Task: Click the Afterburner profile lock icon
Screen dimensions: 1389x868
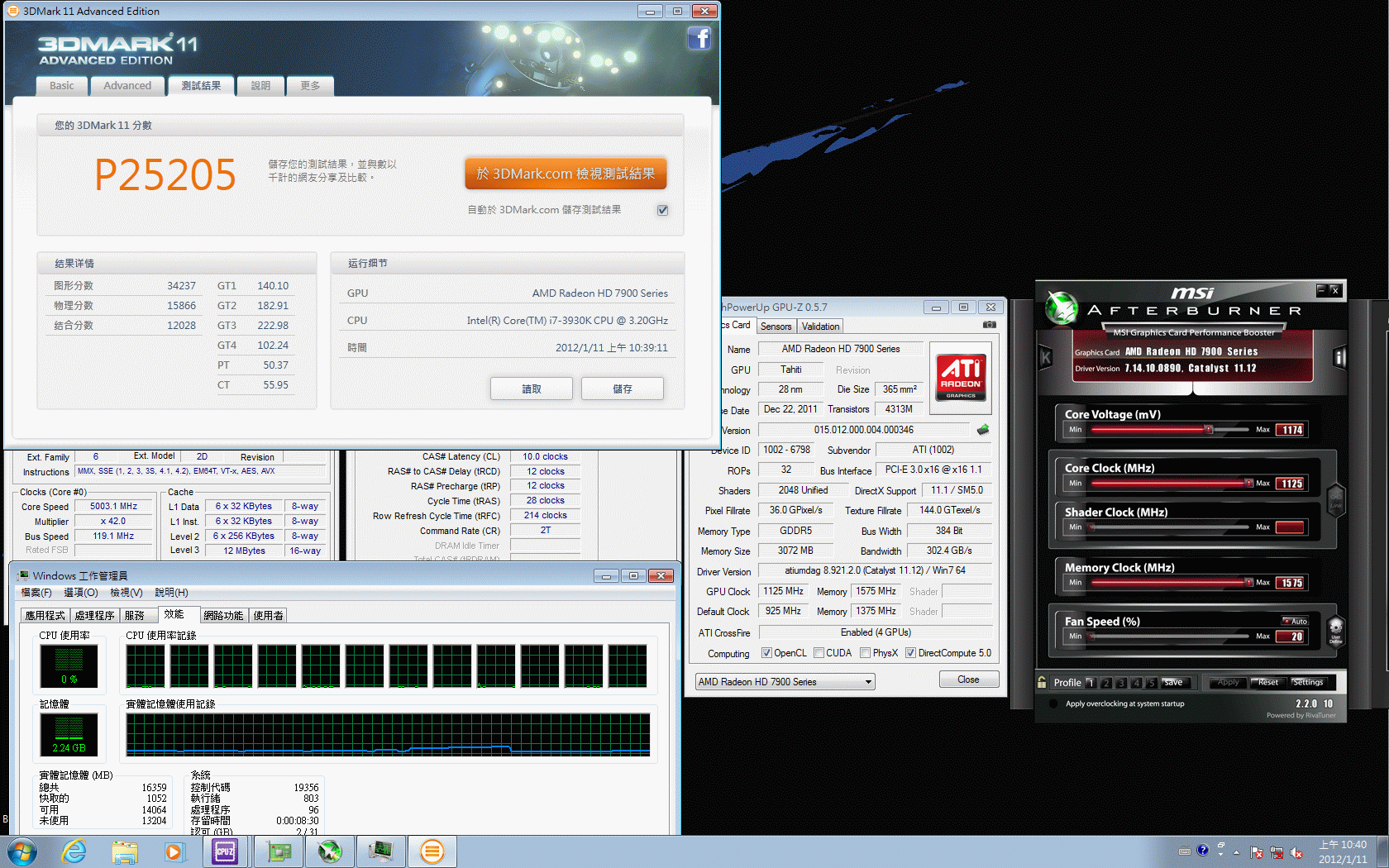Action: (1043, 682)
